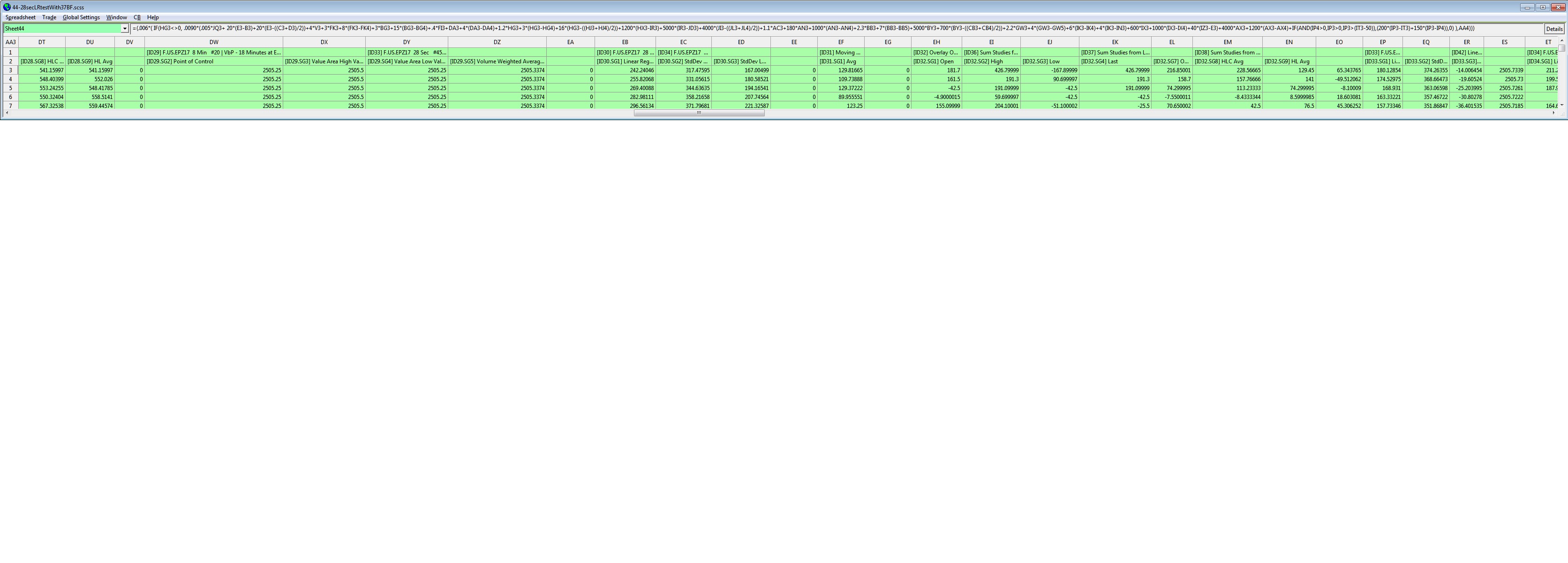Viewport: 1568px width, 563px height.
Task: Select the DW column header
Action: (214, 43)
